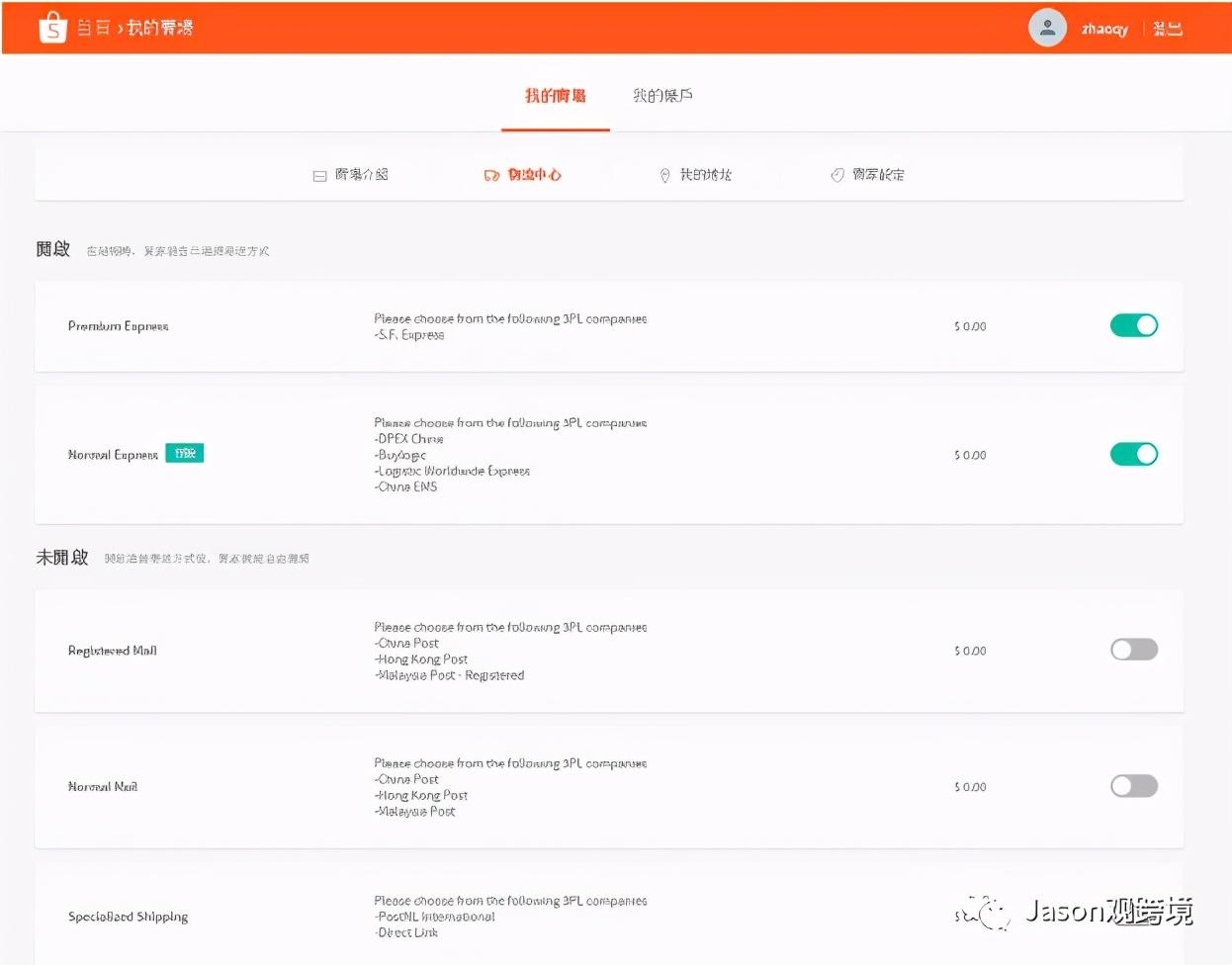
Task: Click the $0.00 fee for Premium Express
Action: pos(969,325)
